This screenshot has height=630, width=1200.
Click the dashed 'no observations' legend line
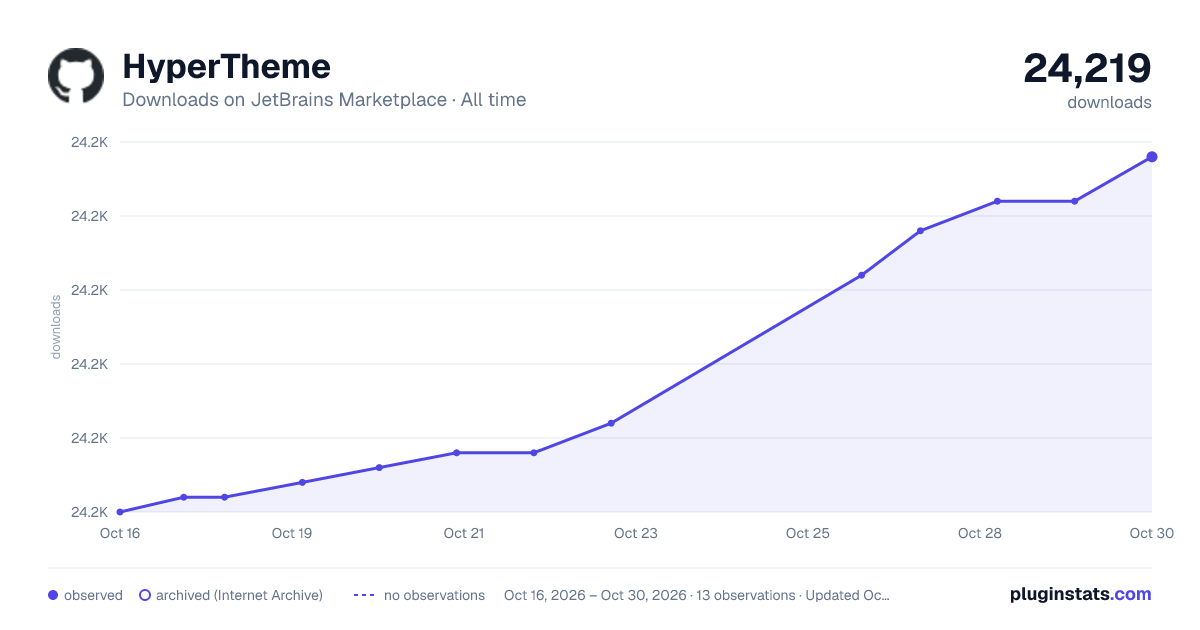[364, 595]
